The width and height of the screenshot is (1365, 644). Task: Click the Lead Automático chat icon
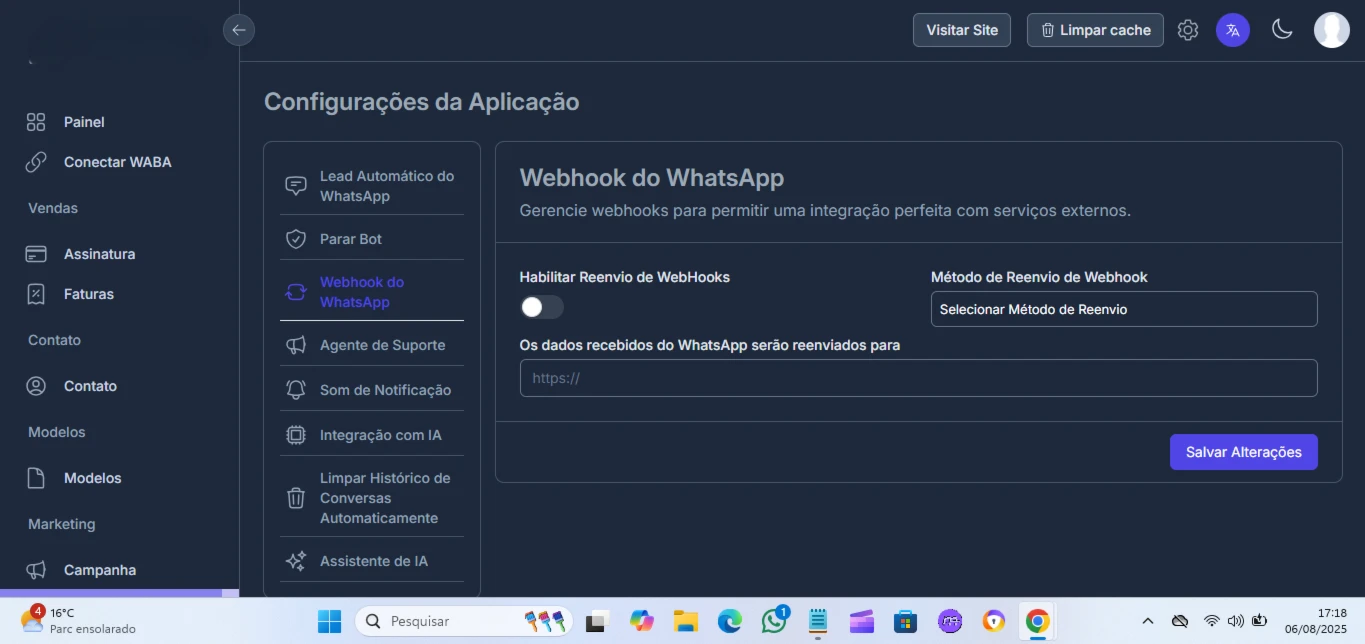[296, 186]
